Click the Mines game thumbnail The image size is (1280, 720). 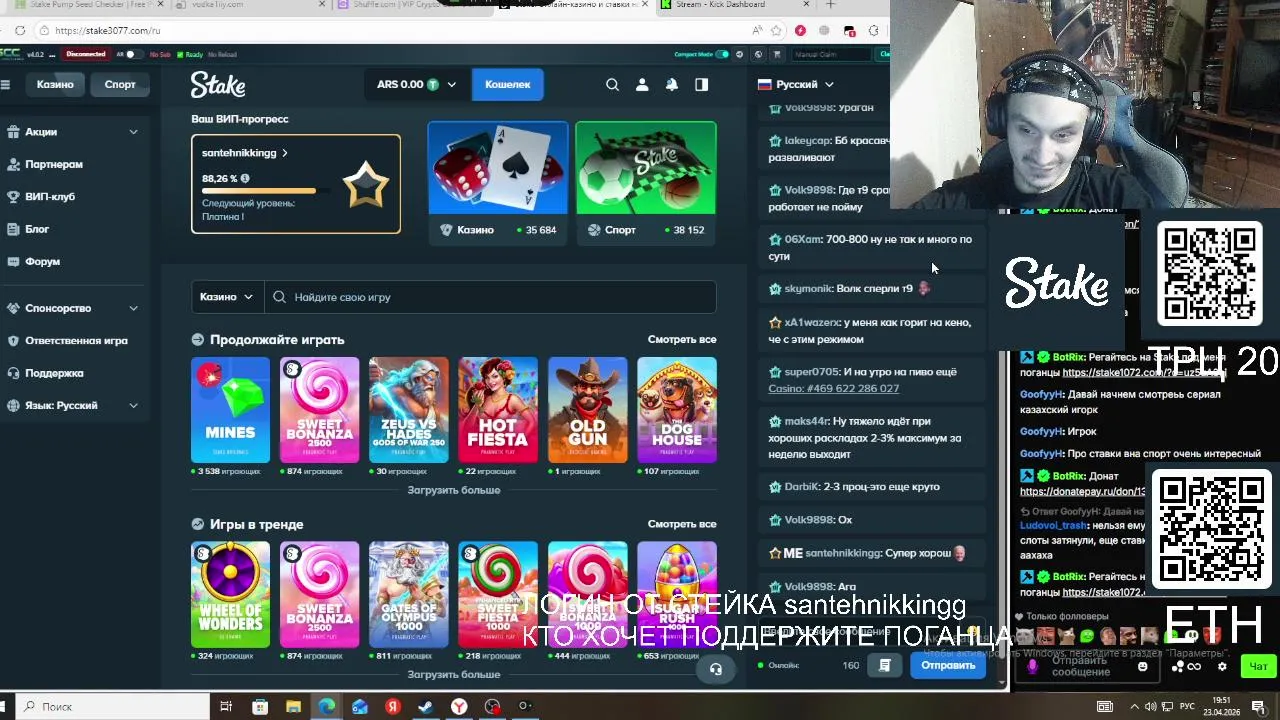click(x=230, y=410)
